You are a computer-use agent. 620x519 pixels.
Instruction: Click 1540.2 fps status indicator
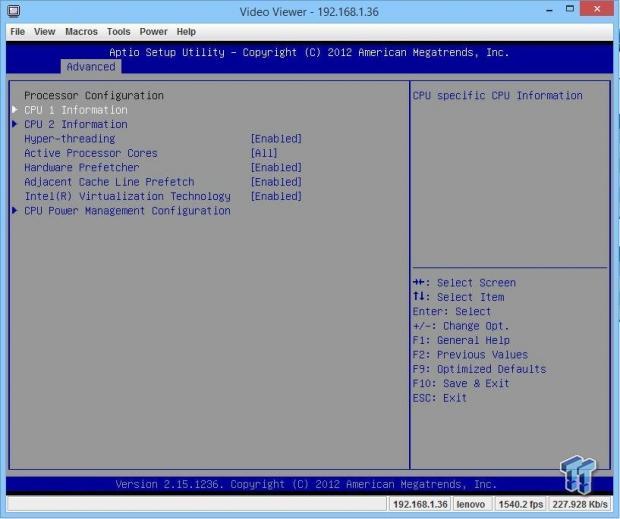pyautogui.click(x=520, y=504)
